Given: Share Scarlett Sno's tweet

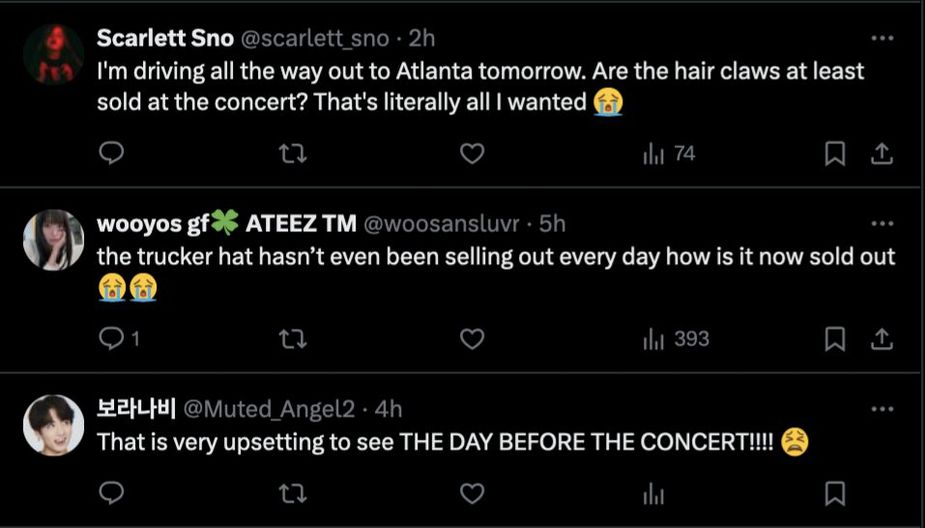Looking at the screenshot, I should (882, 153).
